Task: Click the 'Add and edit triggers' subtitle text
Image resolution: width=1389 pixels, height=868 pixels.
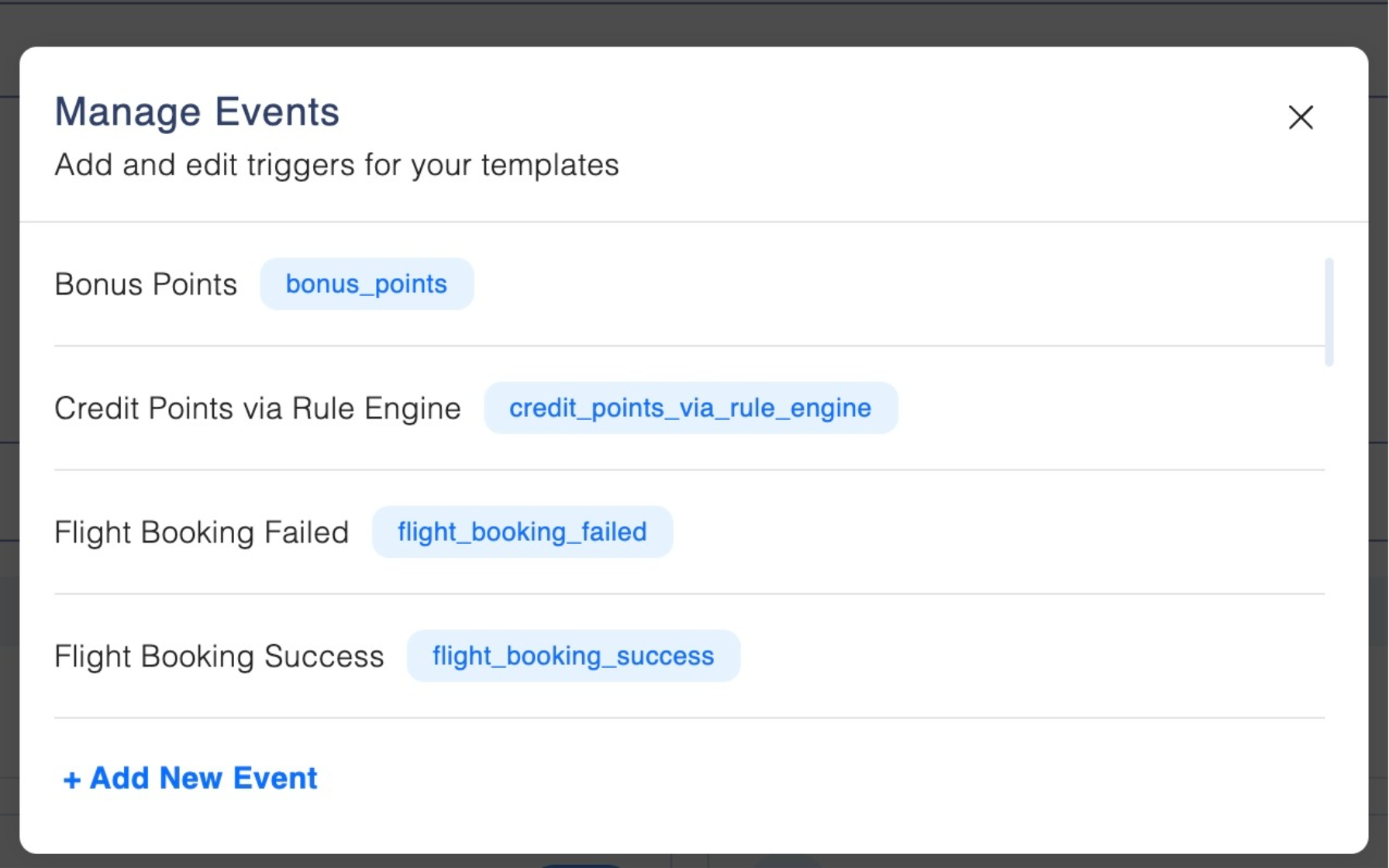Action: [x=336, y=165]
